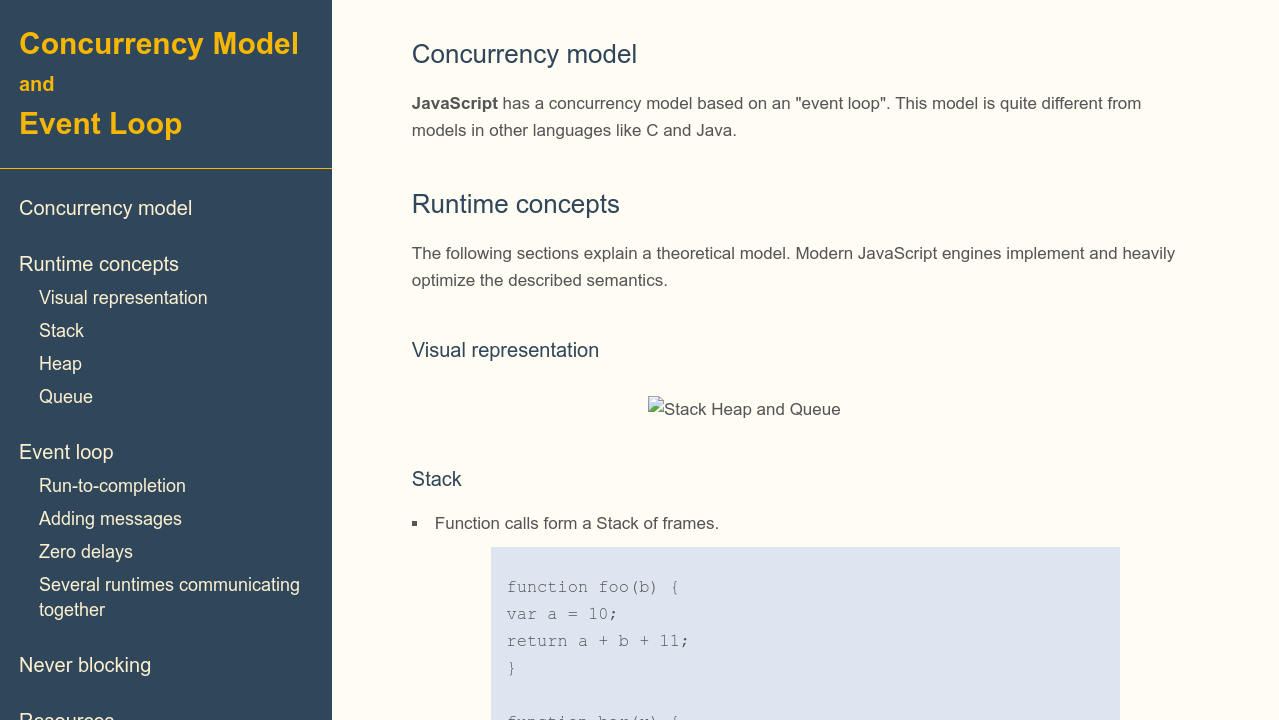Jump to the Stack sidebar entry

click(x=61, y=331)
